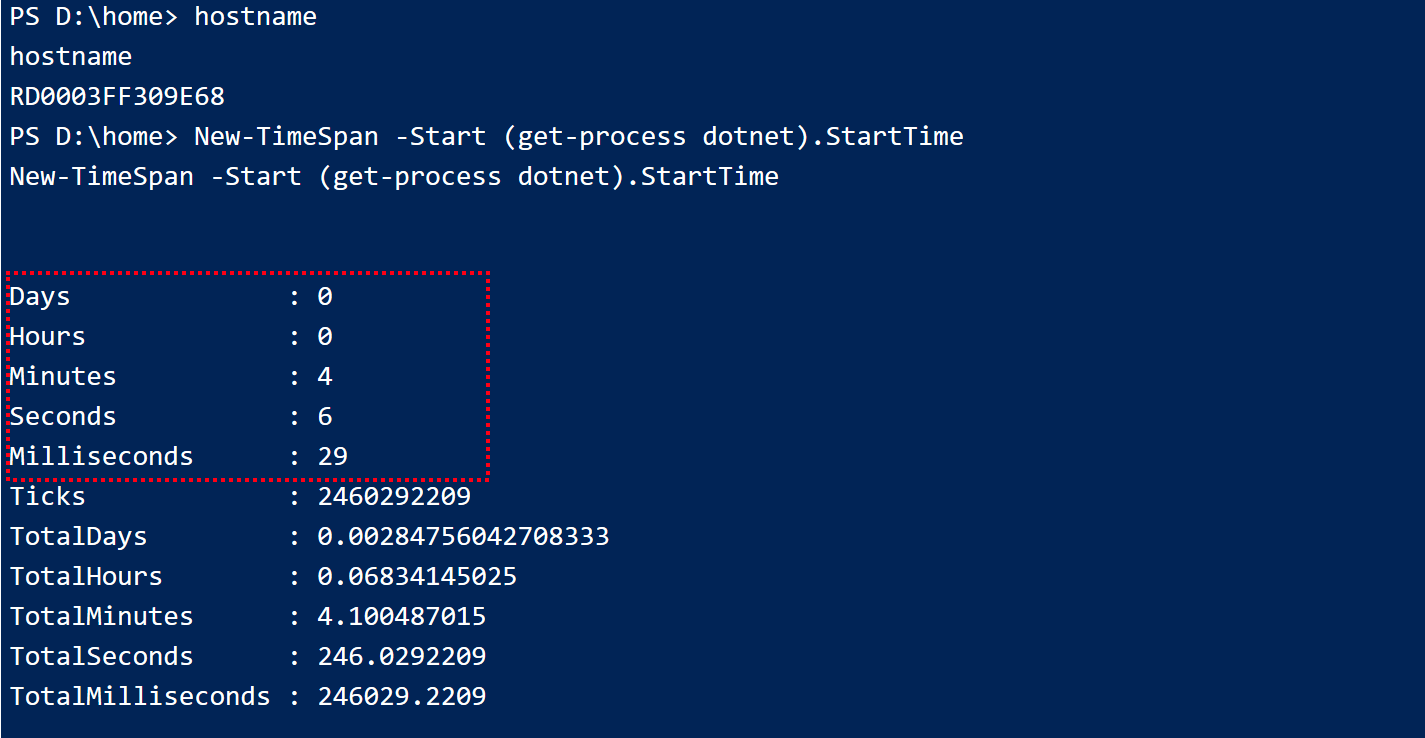Image resolution: width=1425 pixels, height=738 pixels.
Task: Click the Seconds label
Action: (x=63, y=417)
